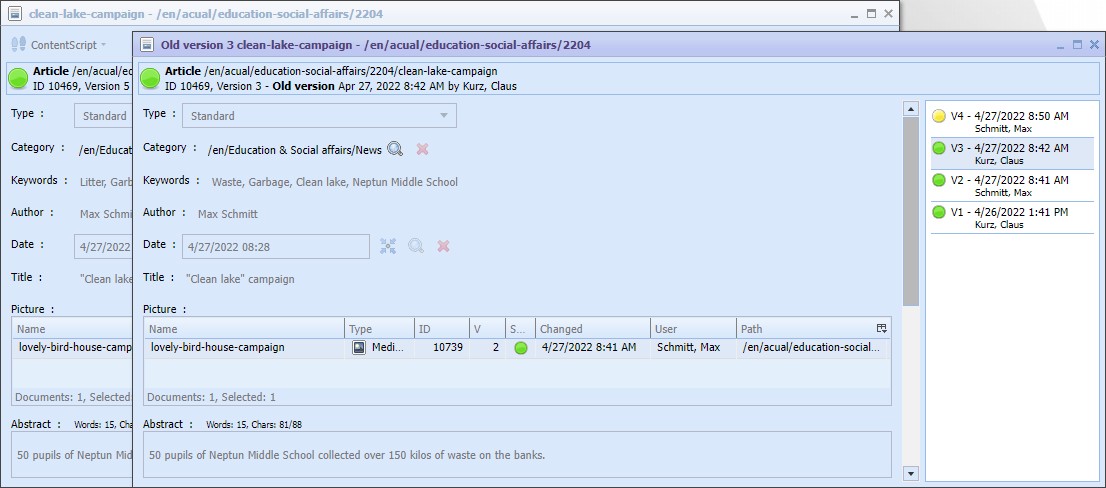Click the green status dot in Picture table row
Image resolution: width=1106 pixels, height=488 pixels.
[521, 348]
